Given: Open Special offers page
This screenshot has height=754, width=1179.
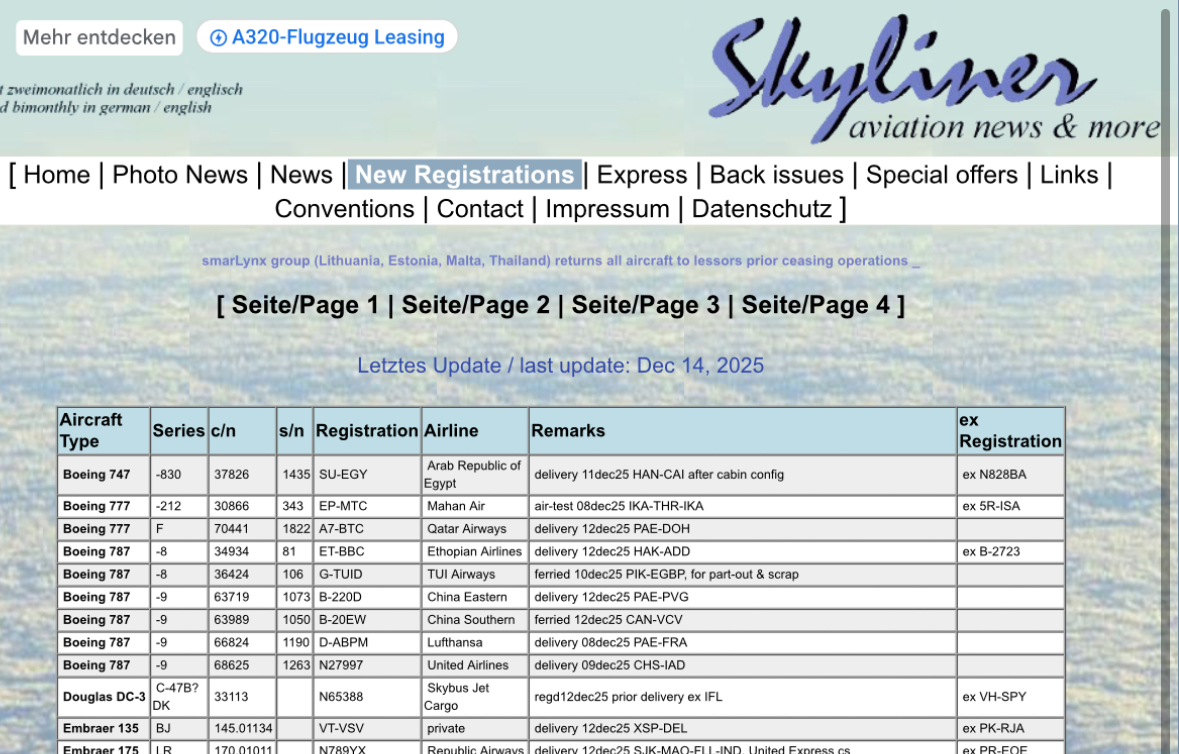Looking at the screenshot, I should (x=942, y=175).
